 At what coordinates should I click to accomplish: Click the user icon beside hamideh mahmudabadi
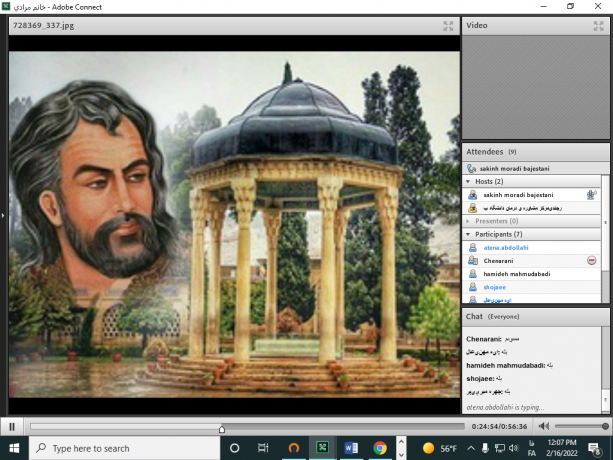tap(473, 274)
